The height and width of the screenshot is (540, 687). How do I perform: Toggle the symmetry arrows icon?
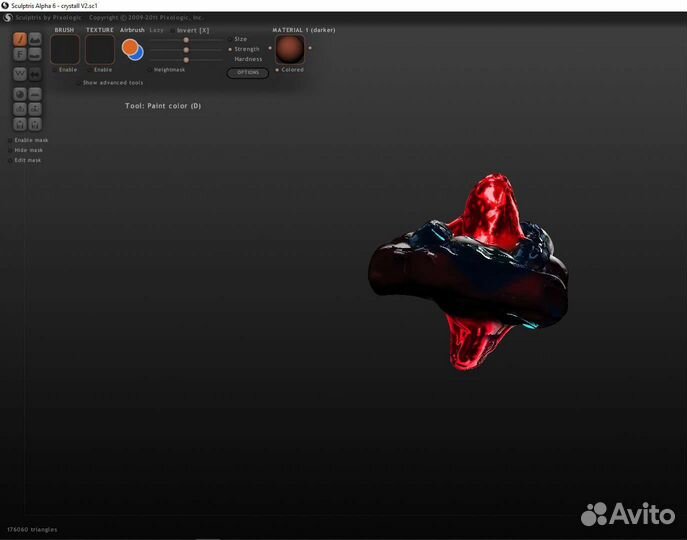click(x=35, y=74)
